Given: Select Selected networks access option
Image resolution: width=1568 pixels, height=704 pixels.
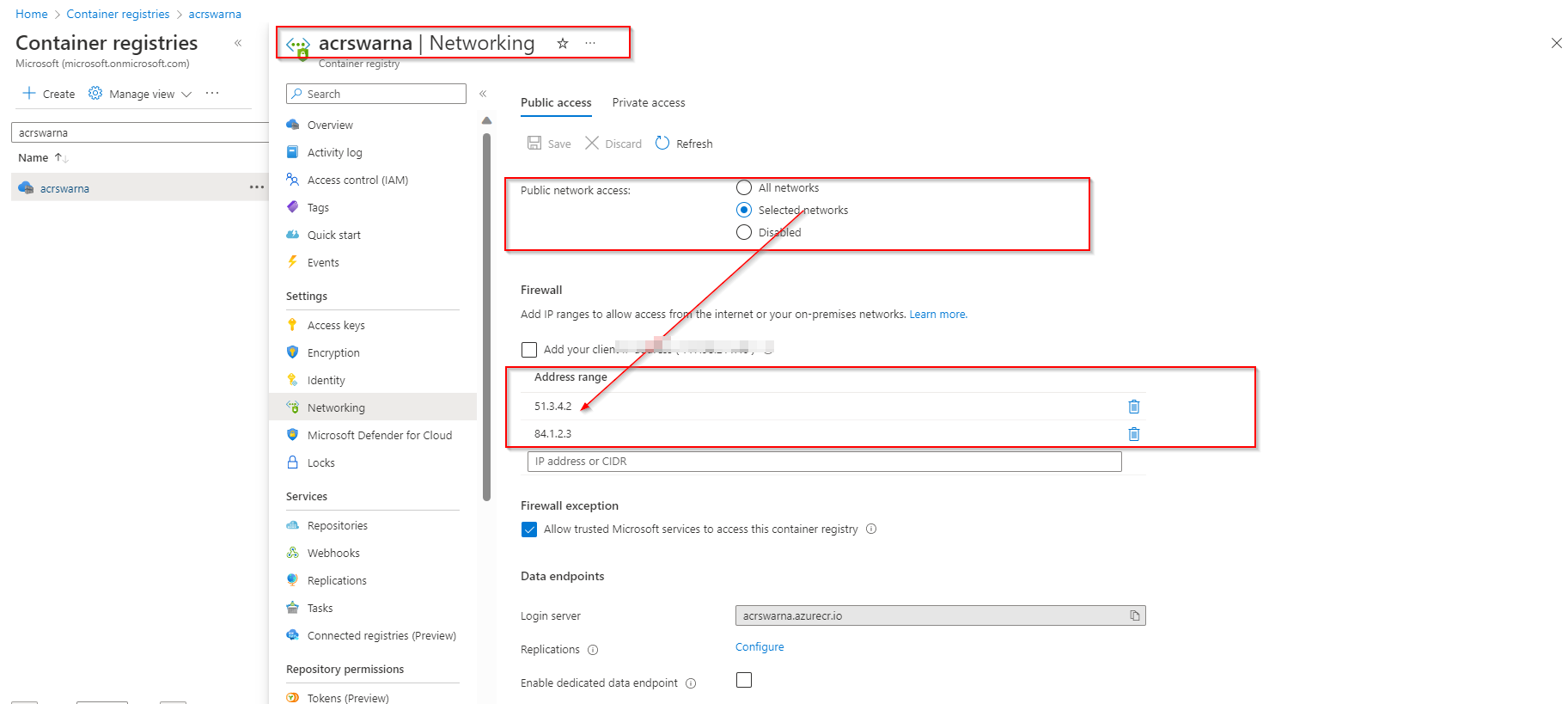Looking at the screenshot, I should [x=744, y=210].
